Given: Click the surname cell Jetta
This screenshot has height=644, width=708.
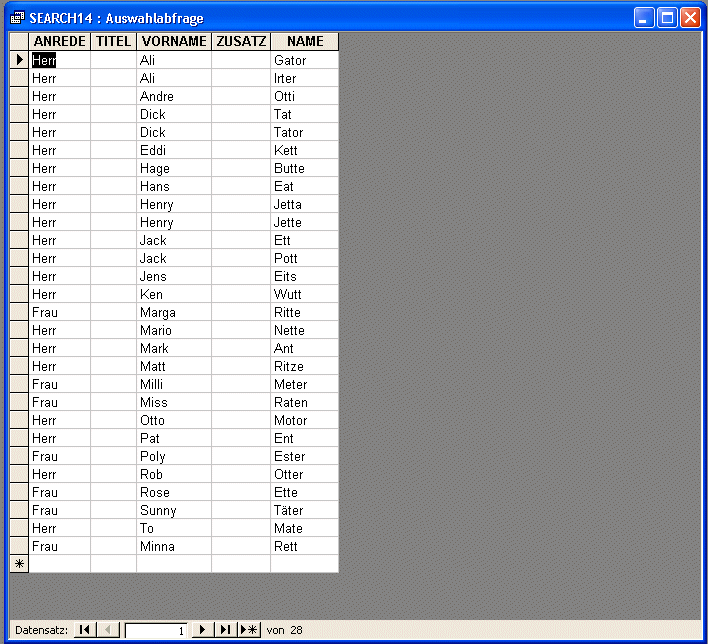Looking at the screenshot, I should tap(305, 204).
